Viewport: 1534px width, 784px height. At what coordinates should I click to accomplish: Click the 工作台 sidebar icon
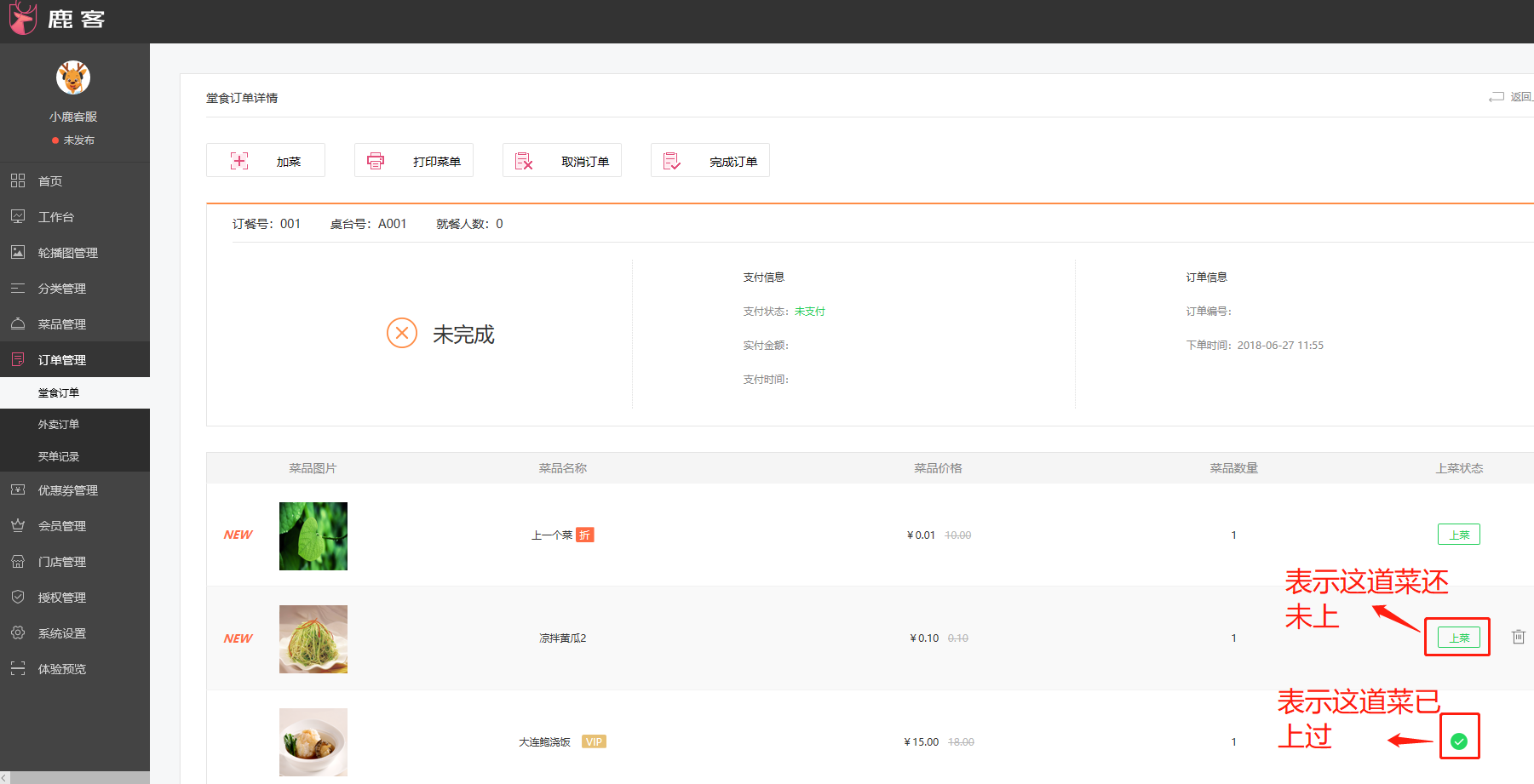point(18,216)
